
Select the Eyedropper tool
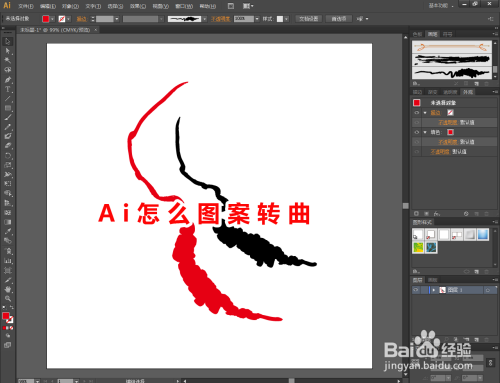[x=8, y=231]
